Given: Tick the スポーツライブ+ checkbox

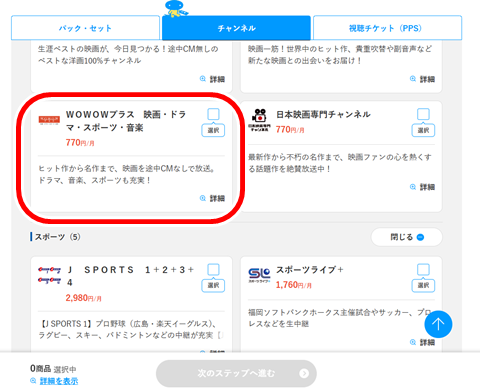Looking at the screenshot, I should point(423,269).
